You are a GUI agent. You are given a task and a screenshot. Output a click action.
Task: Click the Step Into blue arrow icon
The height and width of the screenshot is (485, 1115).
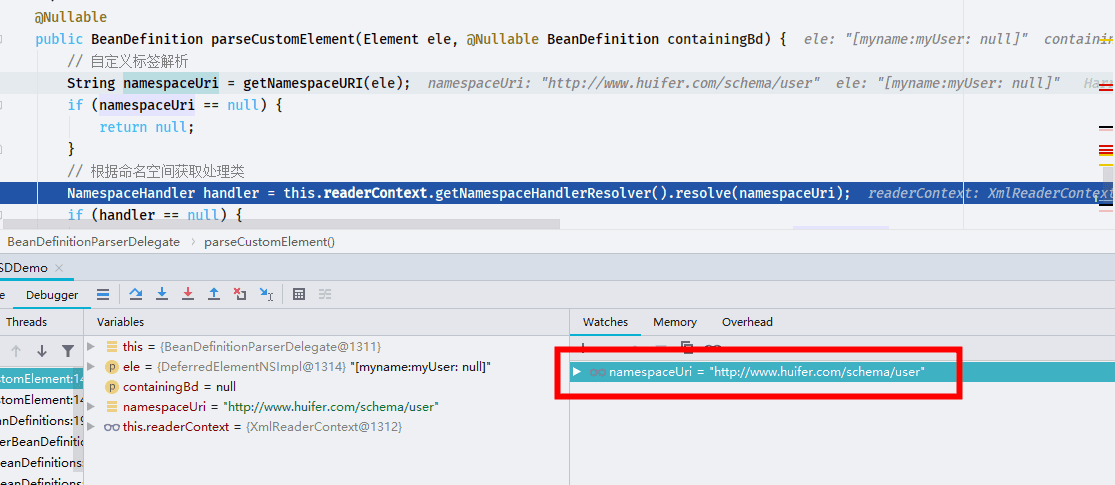[162, 294]
